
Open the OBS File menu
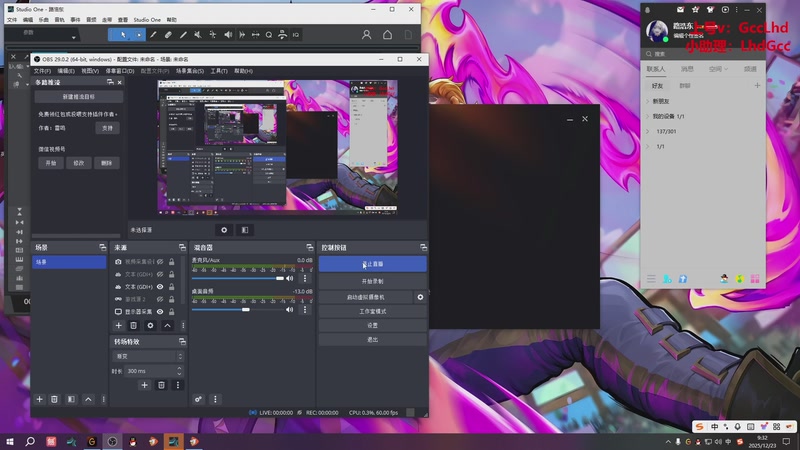(42, 71)
